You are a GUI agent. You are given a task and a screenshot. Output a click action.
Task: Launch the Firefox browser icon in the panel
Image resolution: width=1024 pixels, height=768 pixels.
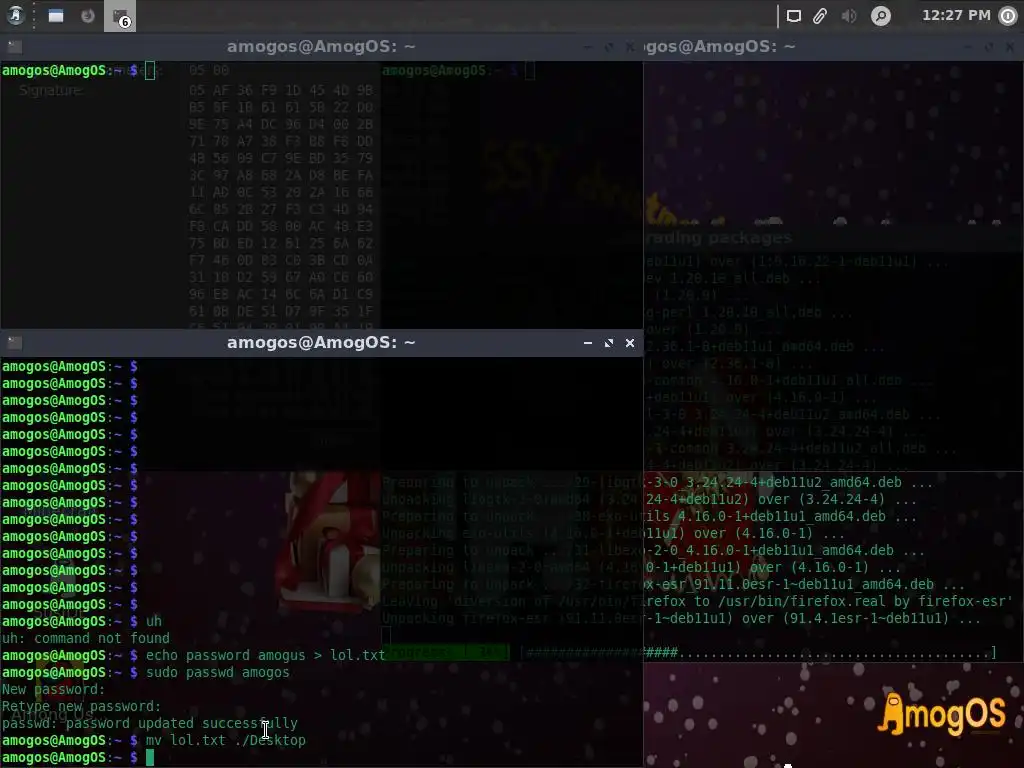click(88, 16)
